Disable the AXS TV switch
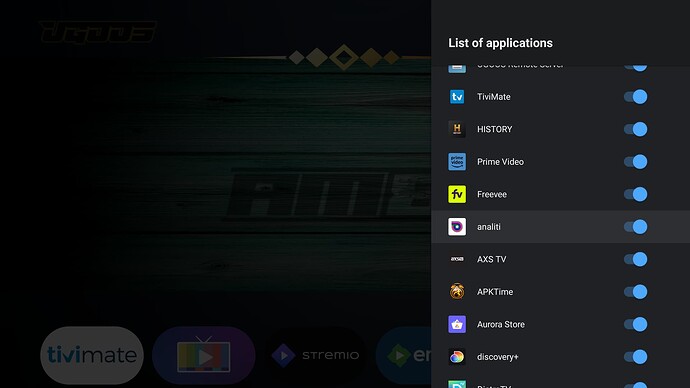Viewport: 690px width, 388px height. tap(635, 259)
